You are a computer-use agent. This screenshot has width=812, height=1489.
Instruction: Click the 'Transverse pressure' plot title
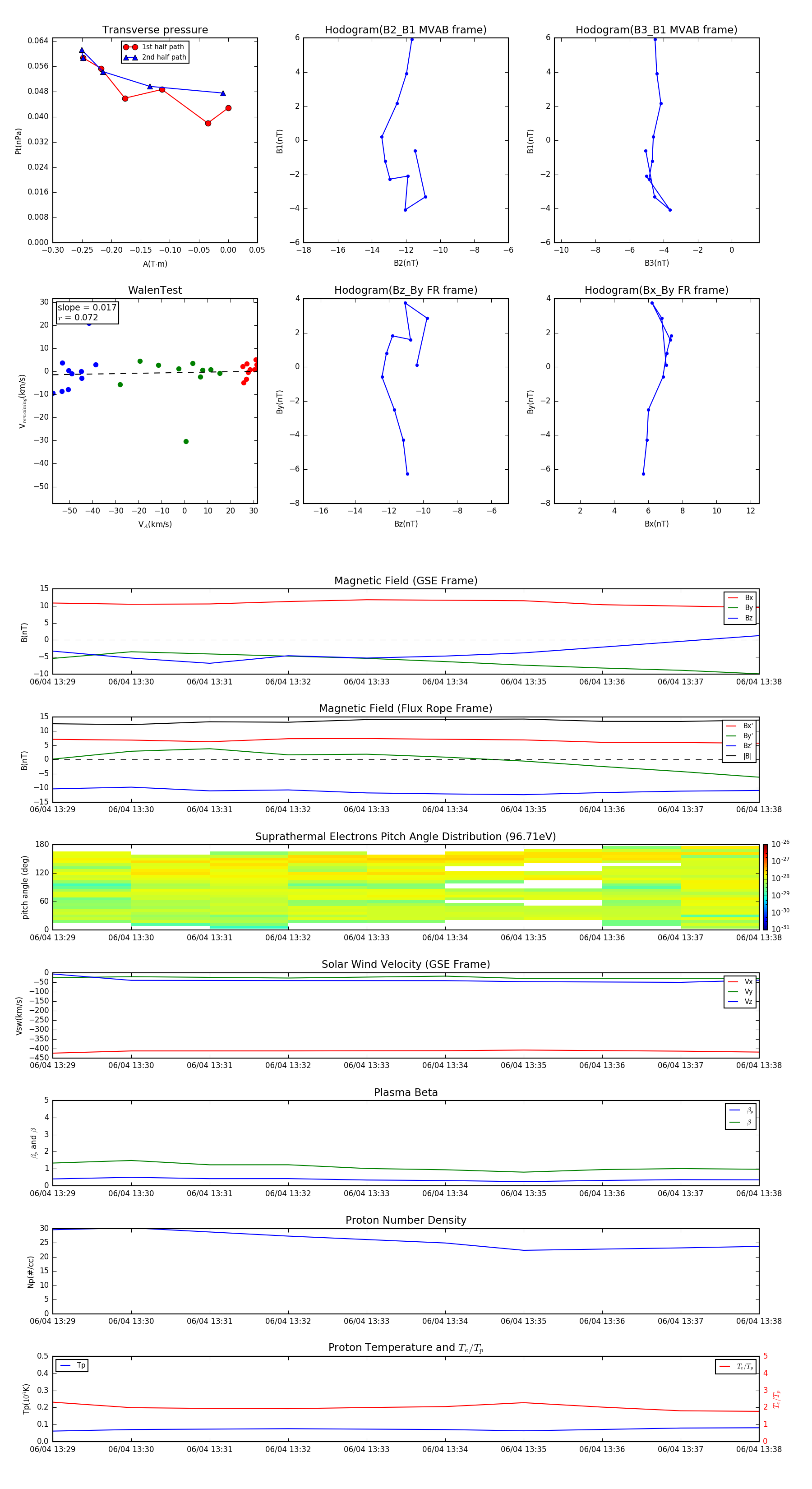click(155, 30)
